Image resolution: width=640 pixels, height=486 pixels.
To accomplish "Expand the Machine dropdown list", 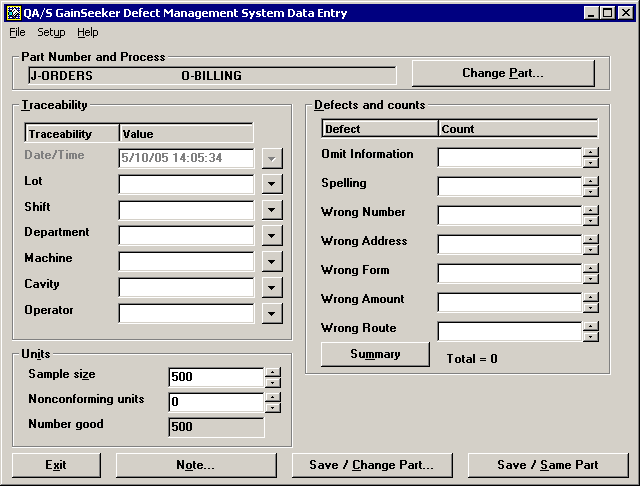I will click(x=272, y=262).
